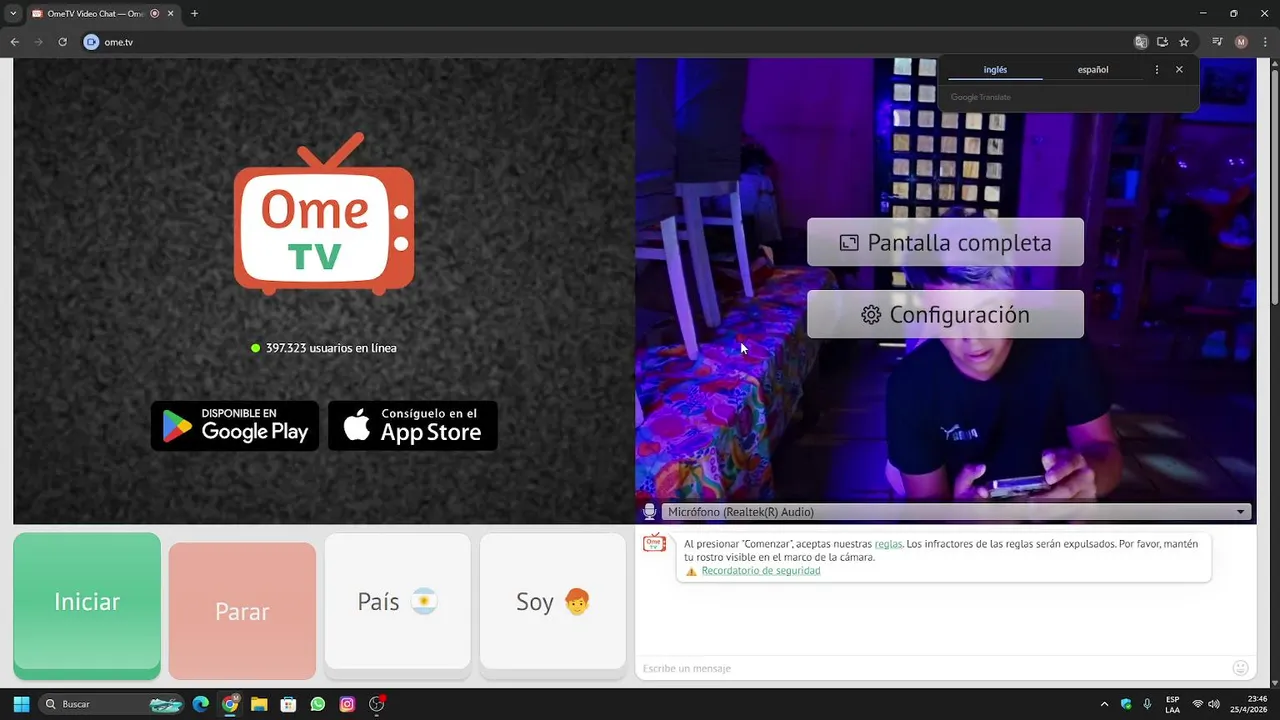The image size is (1280, 720).
Task: Show hidden system tray icons
Action: pos(1104,704)
